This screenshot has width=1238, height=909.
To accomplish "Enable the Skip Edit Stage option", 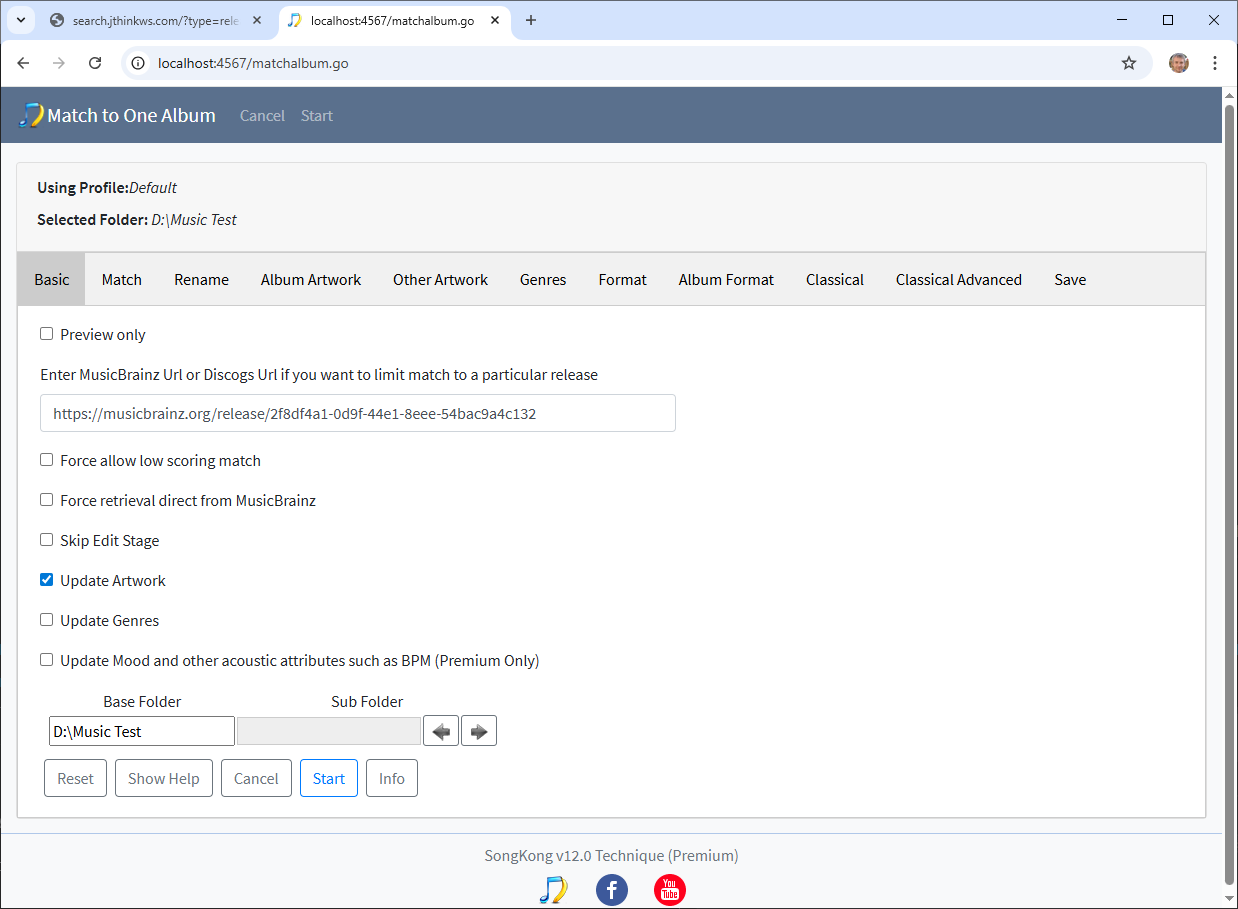I will click(47, 540).
